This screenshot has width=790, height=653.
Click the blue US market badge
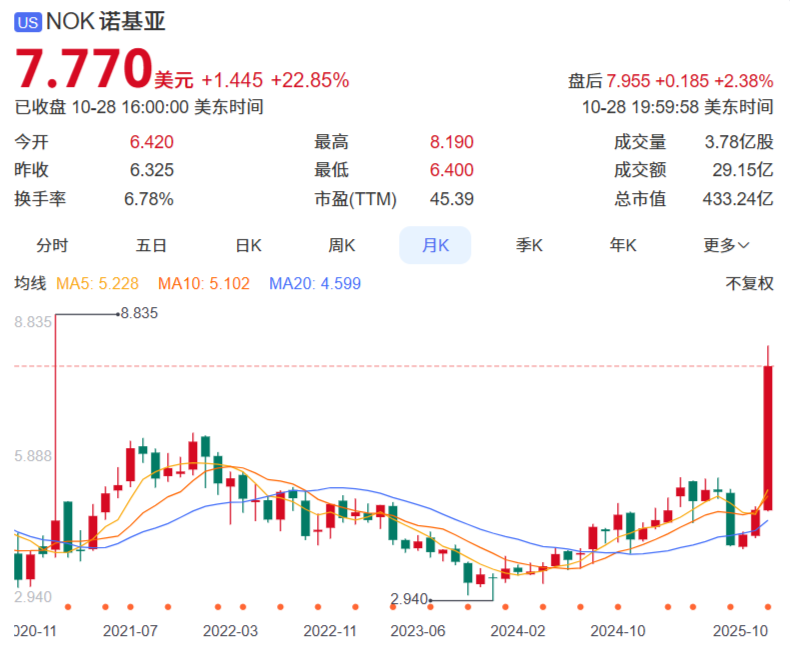click(28, 23)
